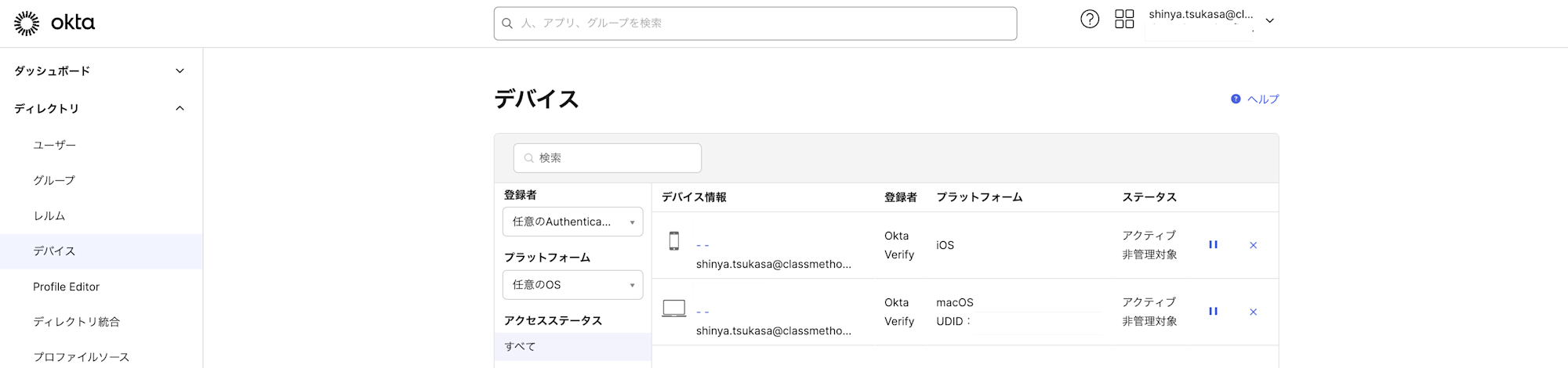Click the shinya.tsukasa@cl... account name
The width and height of the screenshot is (1568, 368).
pos(1201,14)
